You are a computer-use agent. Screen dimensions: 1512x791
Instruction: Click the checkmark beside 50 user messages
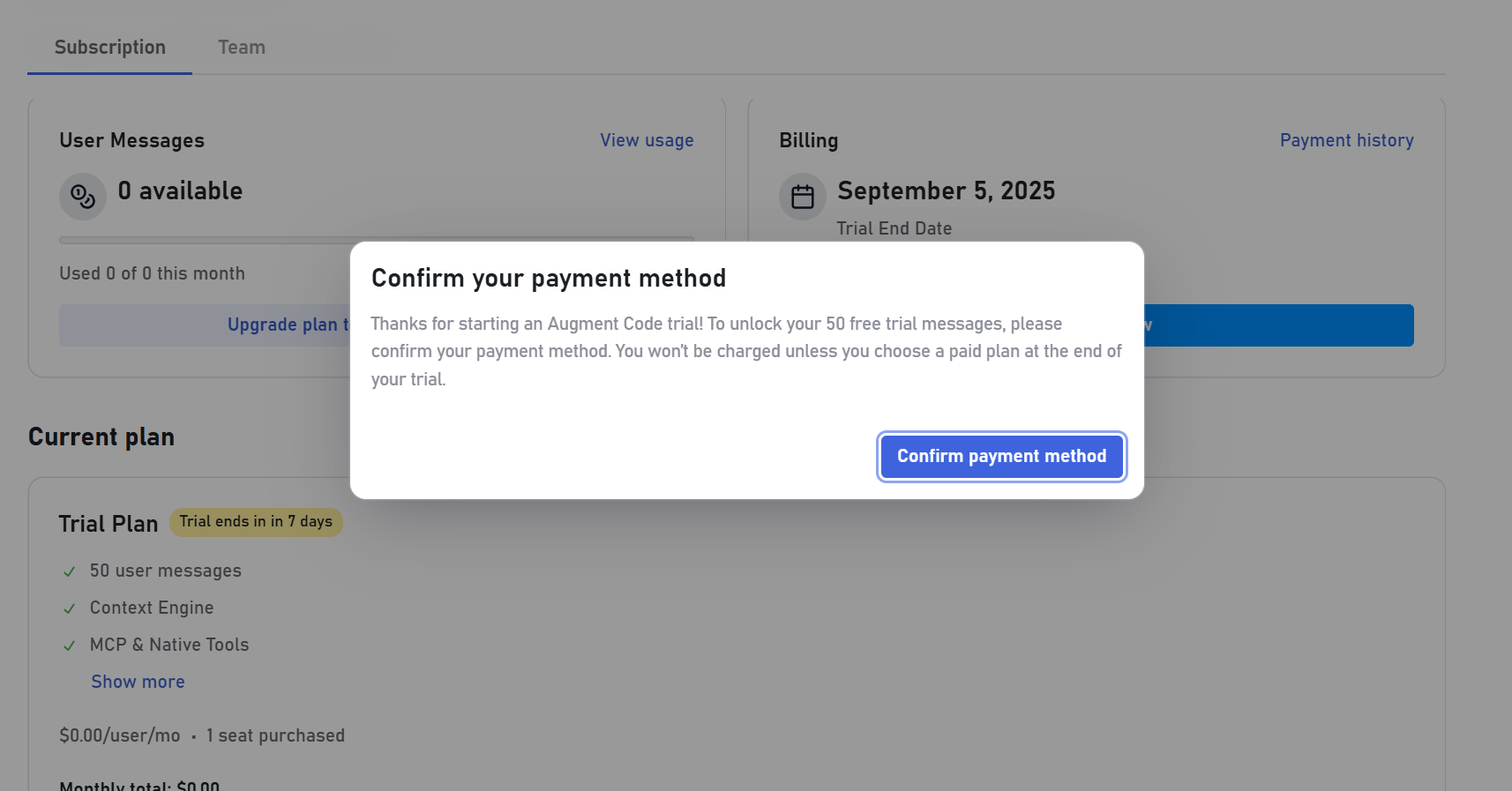[70, 571]
